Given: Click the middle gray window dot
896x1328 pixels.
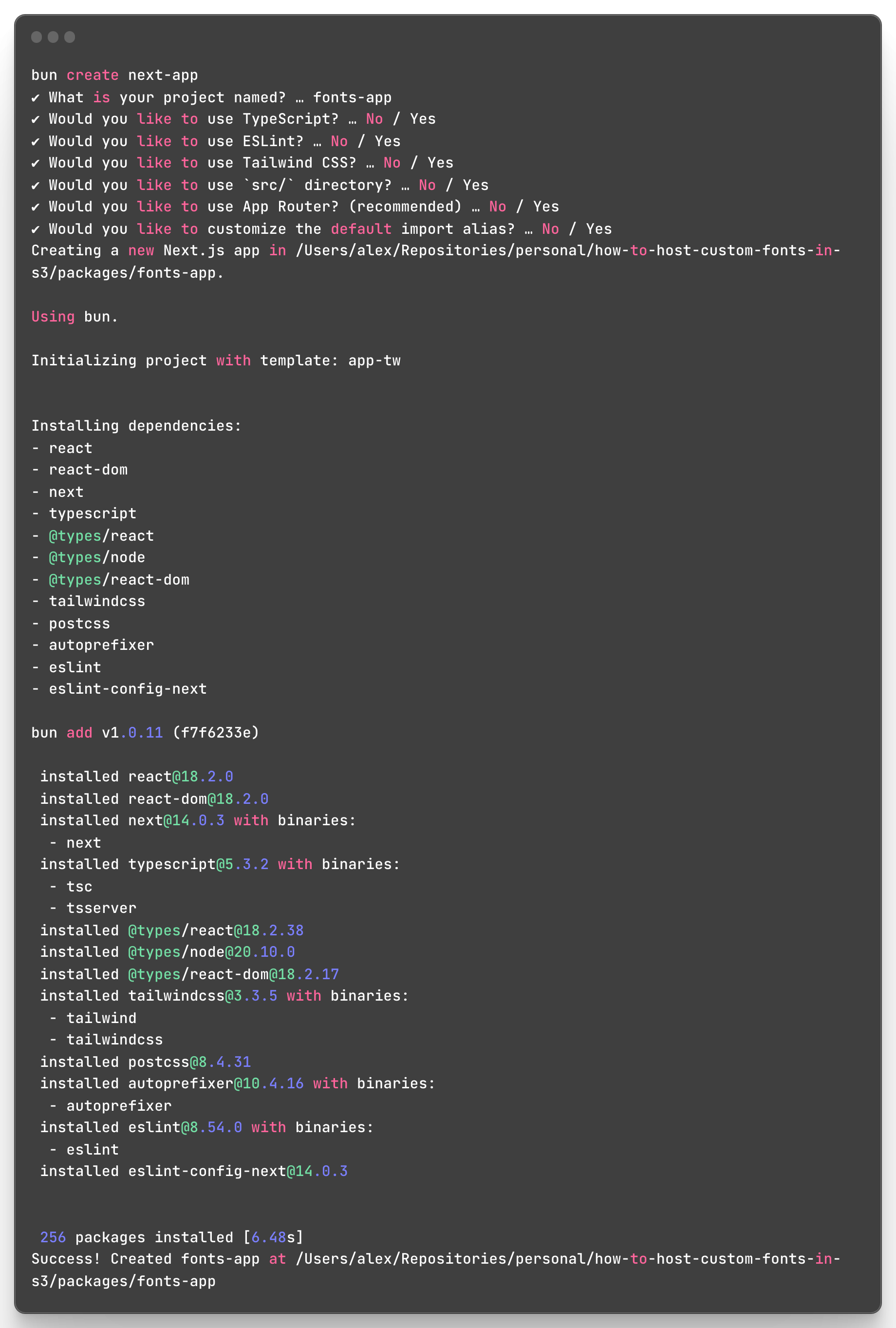Looking at the screenshot, I should tap(53, 37).
